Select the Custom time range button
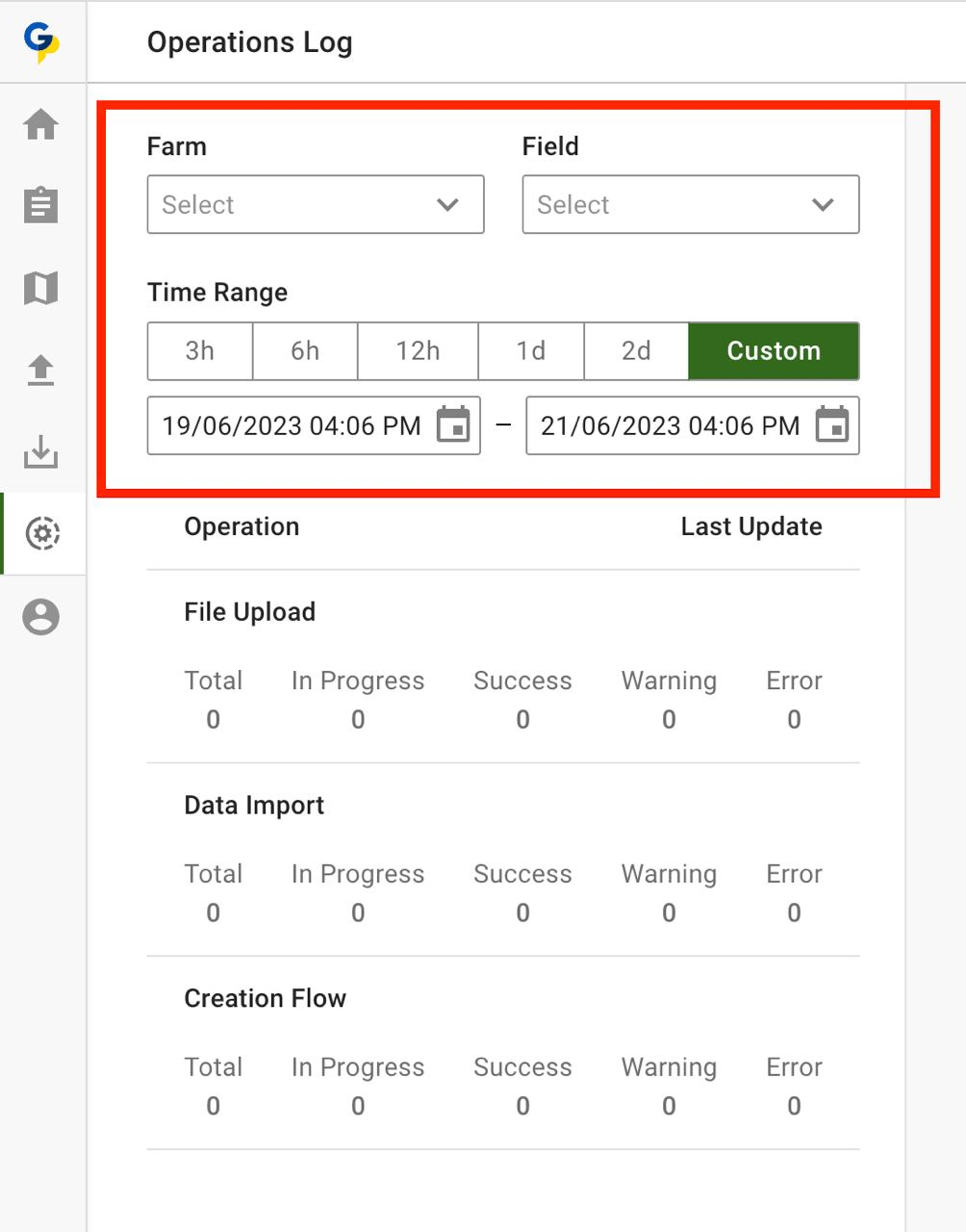 click(774, 351)
